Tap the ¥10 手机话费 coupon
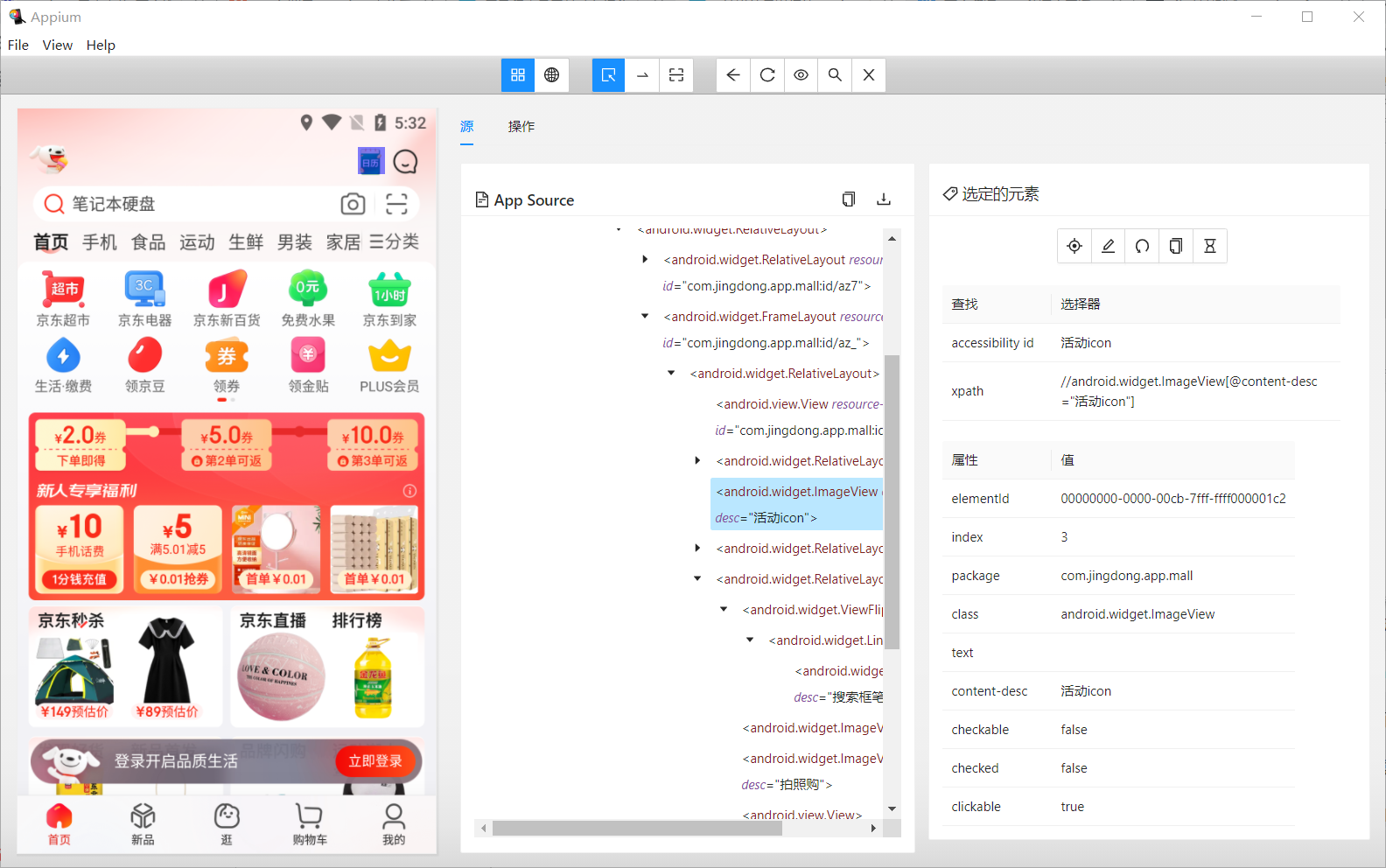 [x=80, y=549]
